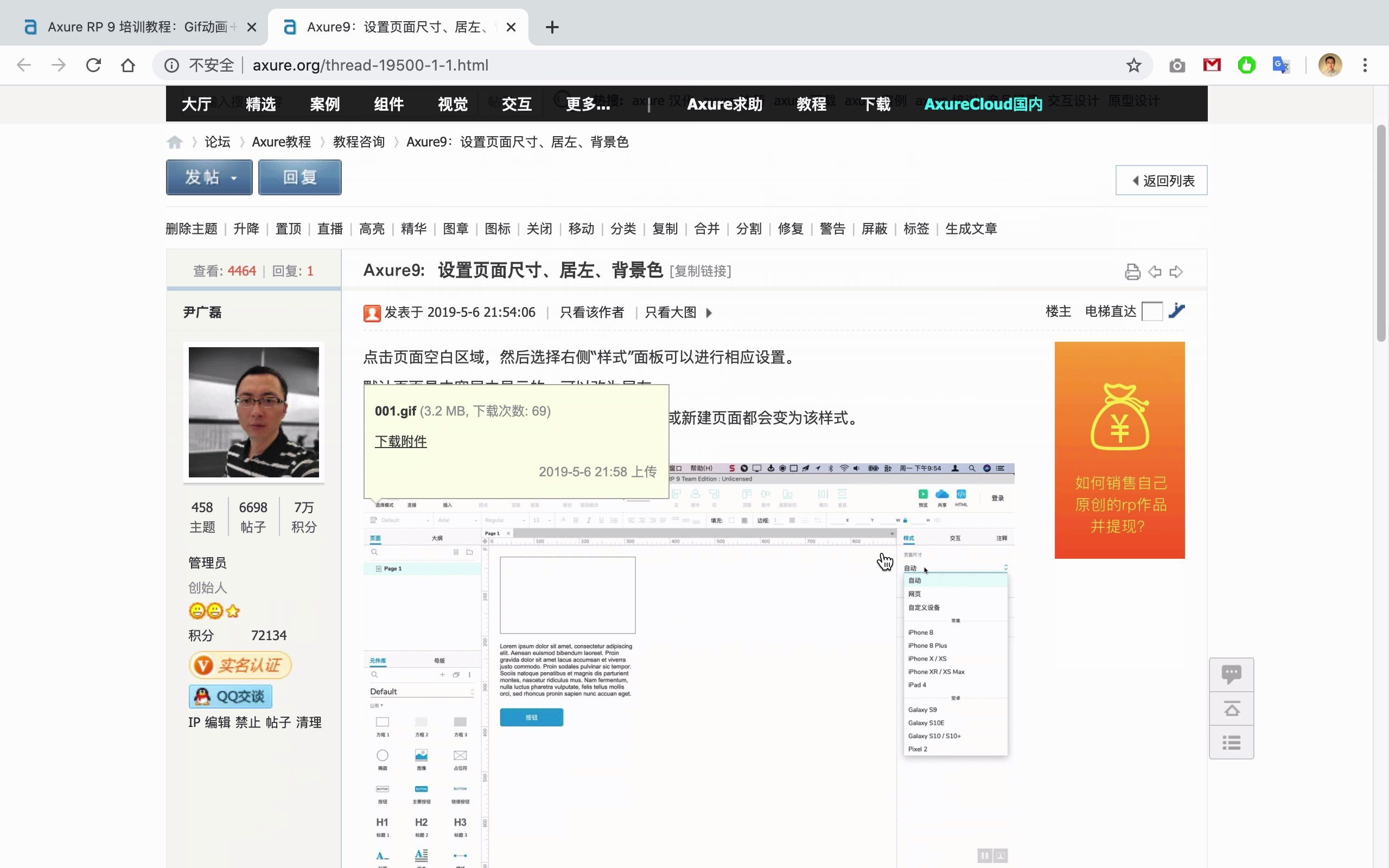Click 置顶 moderation link
The height and width of the screenshot is (868, 1389).
pos(288,228)
